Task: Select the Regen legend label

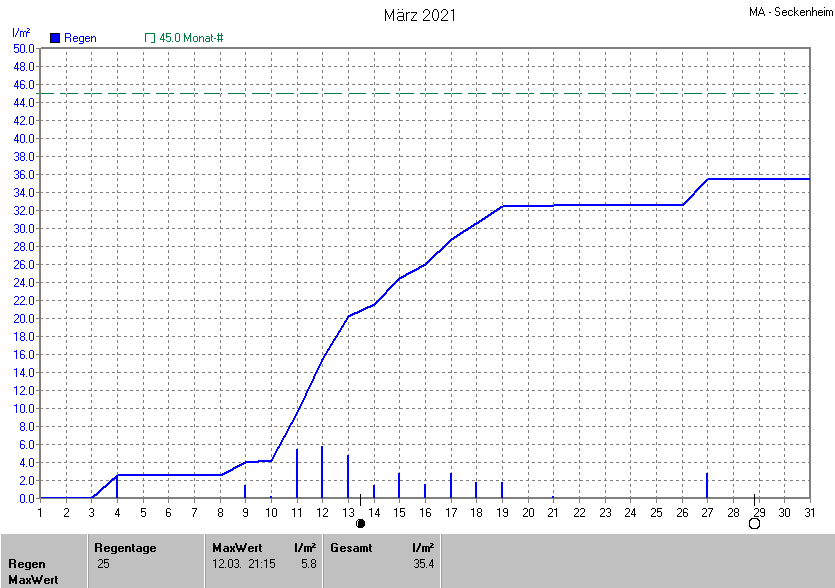Action: click(x=80, y=38)
